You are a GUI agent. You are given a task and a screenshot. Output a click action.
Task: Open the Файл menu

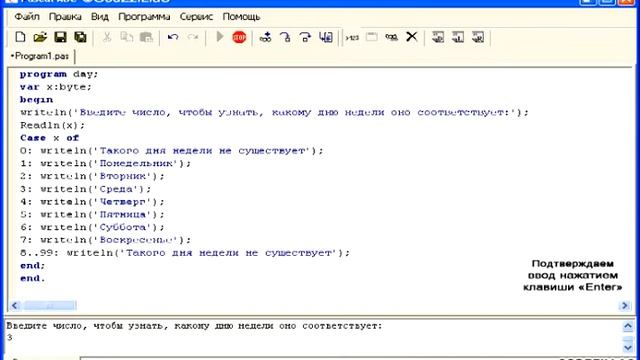tap(27, 17)
